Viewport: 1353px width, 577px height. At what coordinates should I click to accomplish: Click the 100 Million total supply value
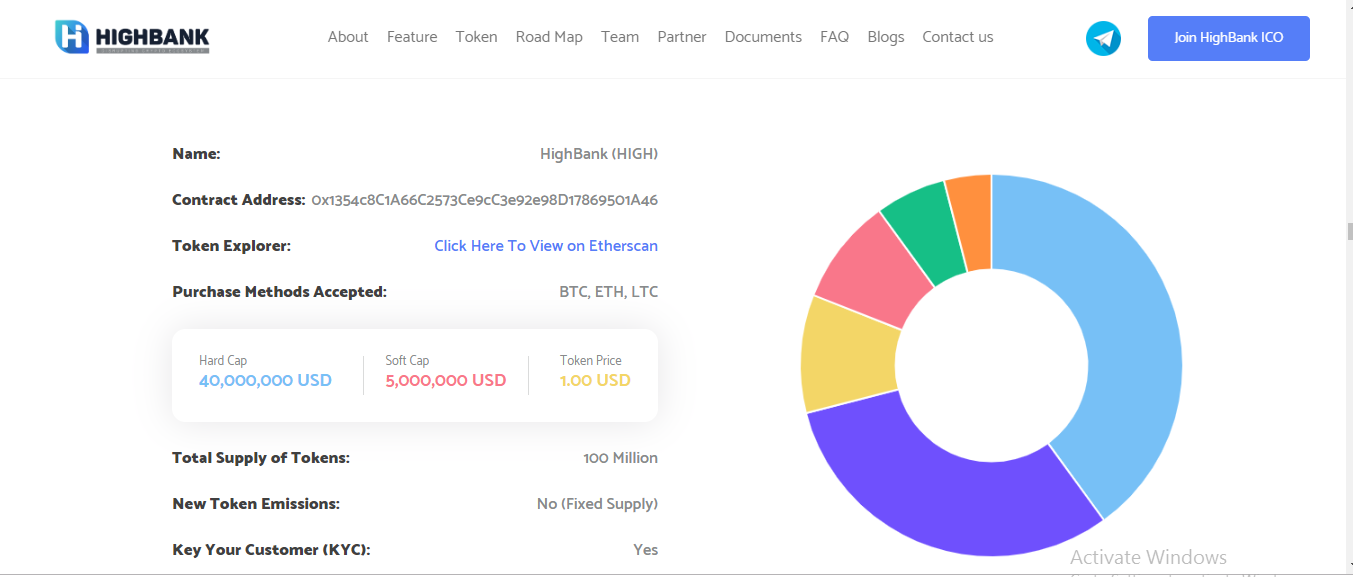[x=621, y=458]
